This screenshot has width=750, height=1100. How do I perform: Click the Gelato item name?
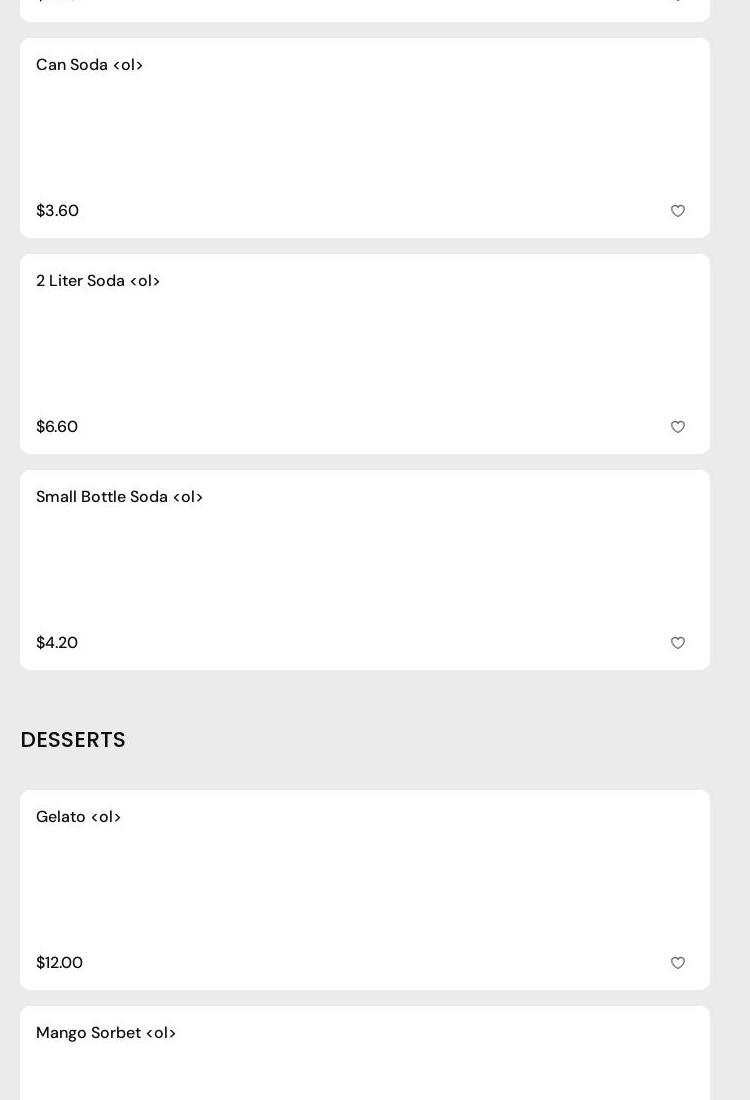click(x=78, y=817)
